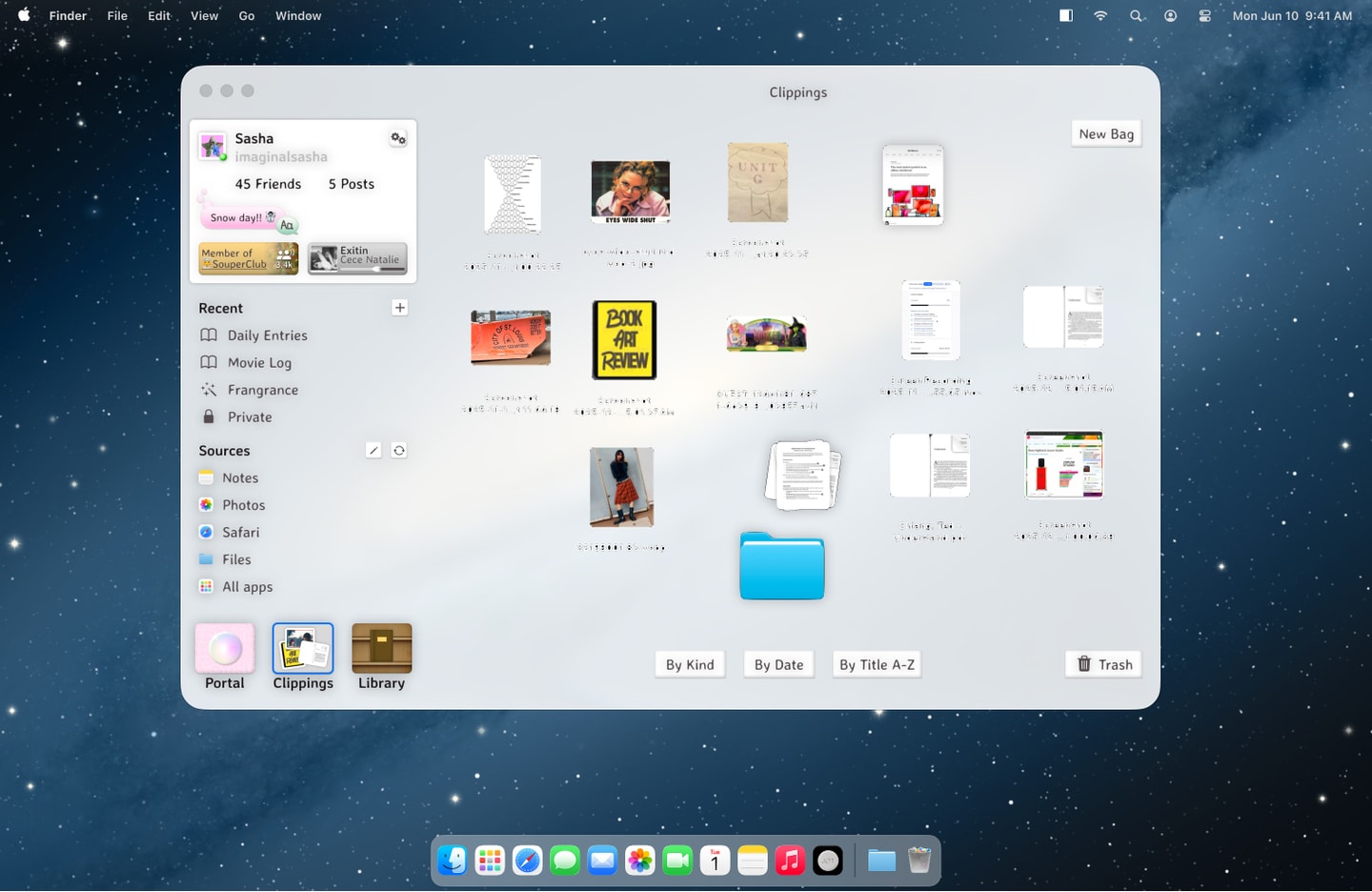Open Spotlight search in menu bar

(x=1136, y=15)
